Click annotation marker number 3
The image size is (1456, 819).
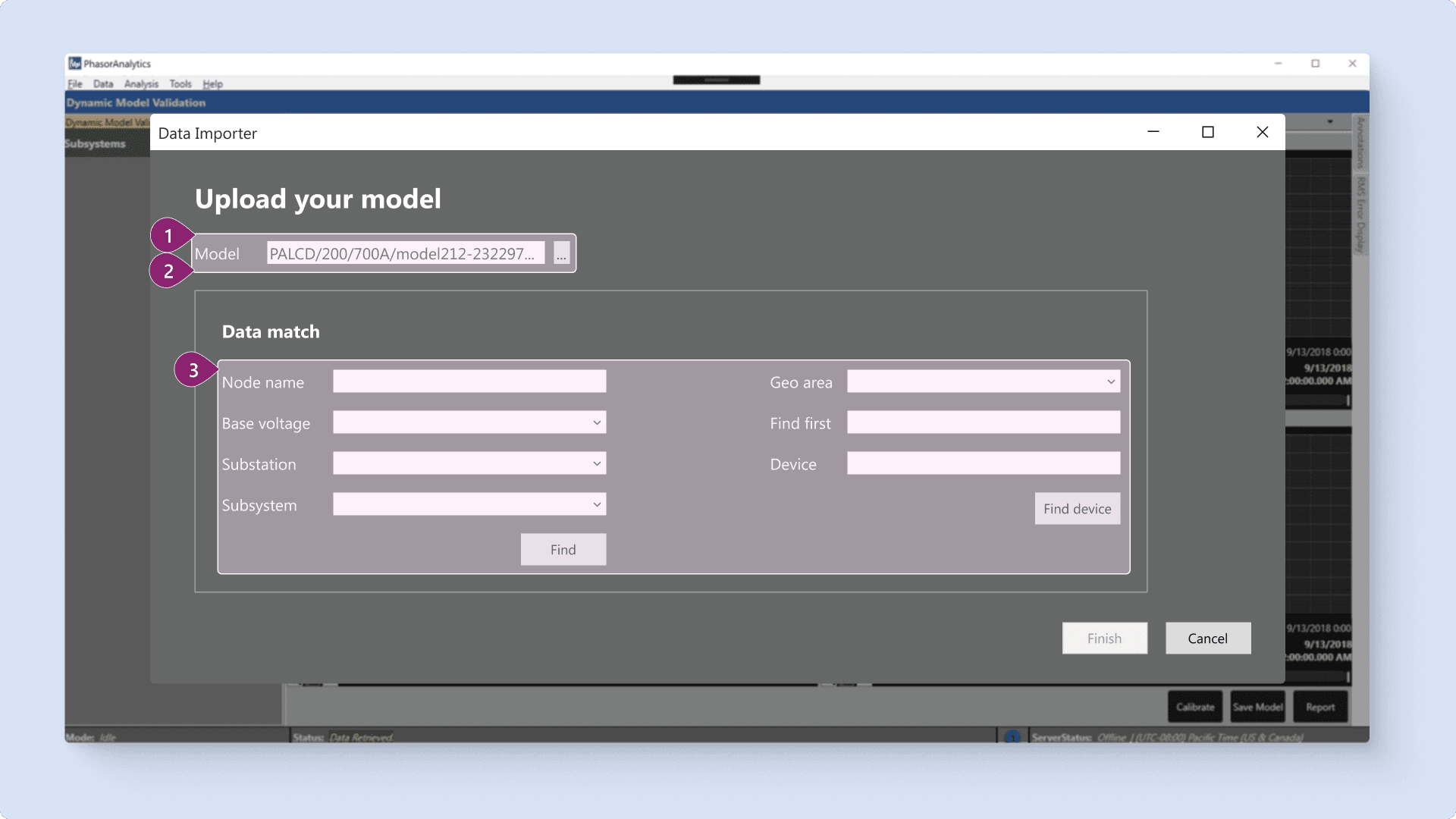194,370
